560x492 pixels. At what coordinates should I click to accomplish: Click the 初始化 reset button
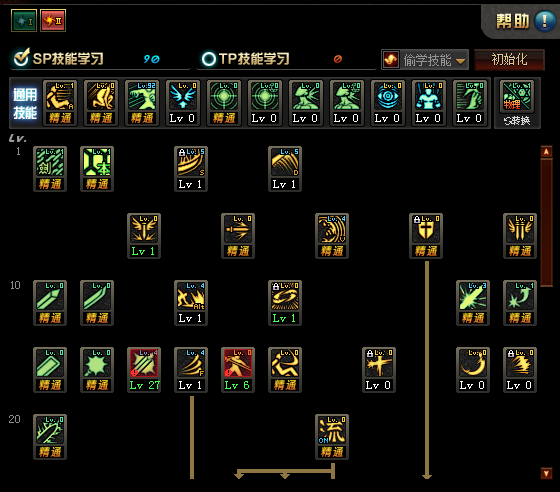tap(509, 60)
